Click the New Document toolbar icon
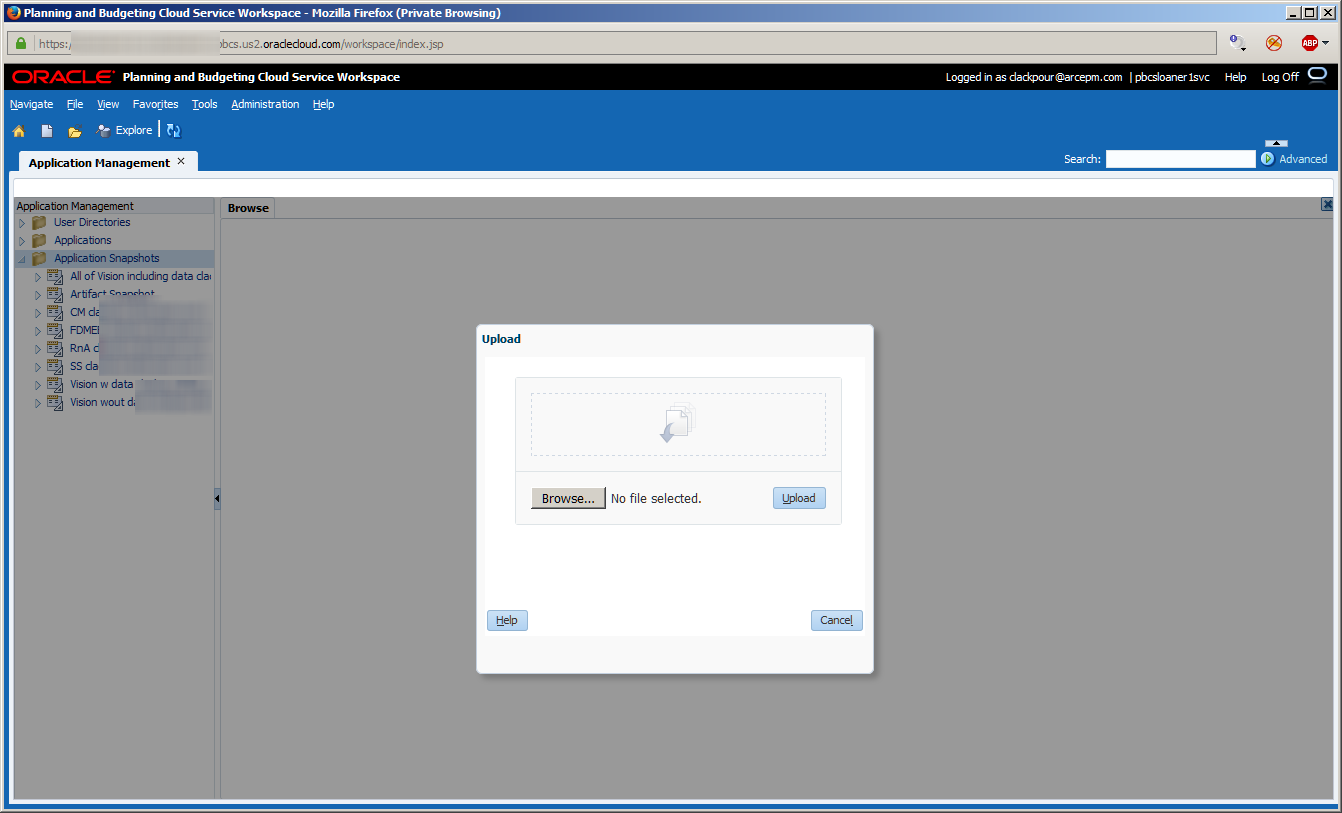The width and height of the screenshot is (1342, 813). [x=46, y=131]
